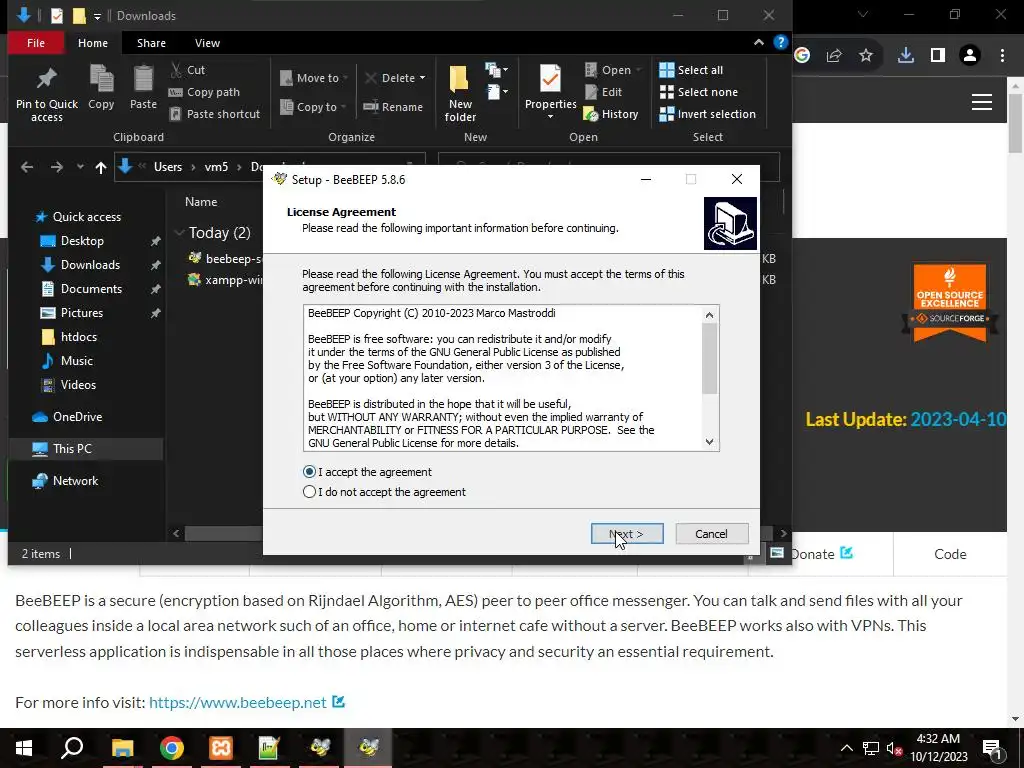Image resolution: width=1024 pixels, height=768 pixels.
Task: Open Explorer help question mark icon
Action: pos(780,42)
